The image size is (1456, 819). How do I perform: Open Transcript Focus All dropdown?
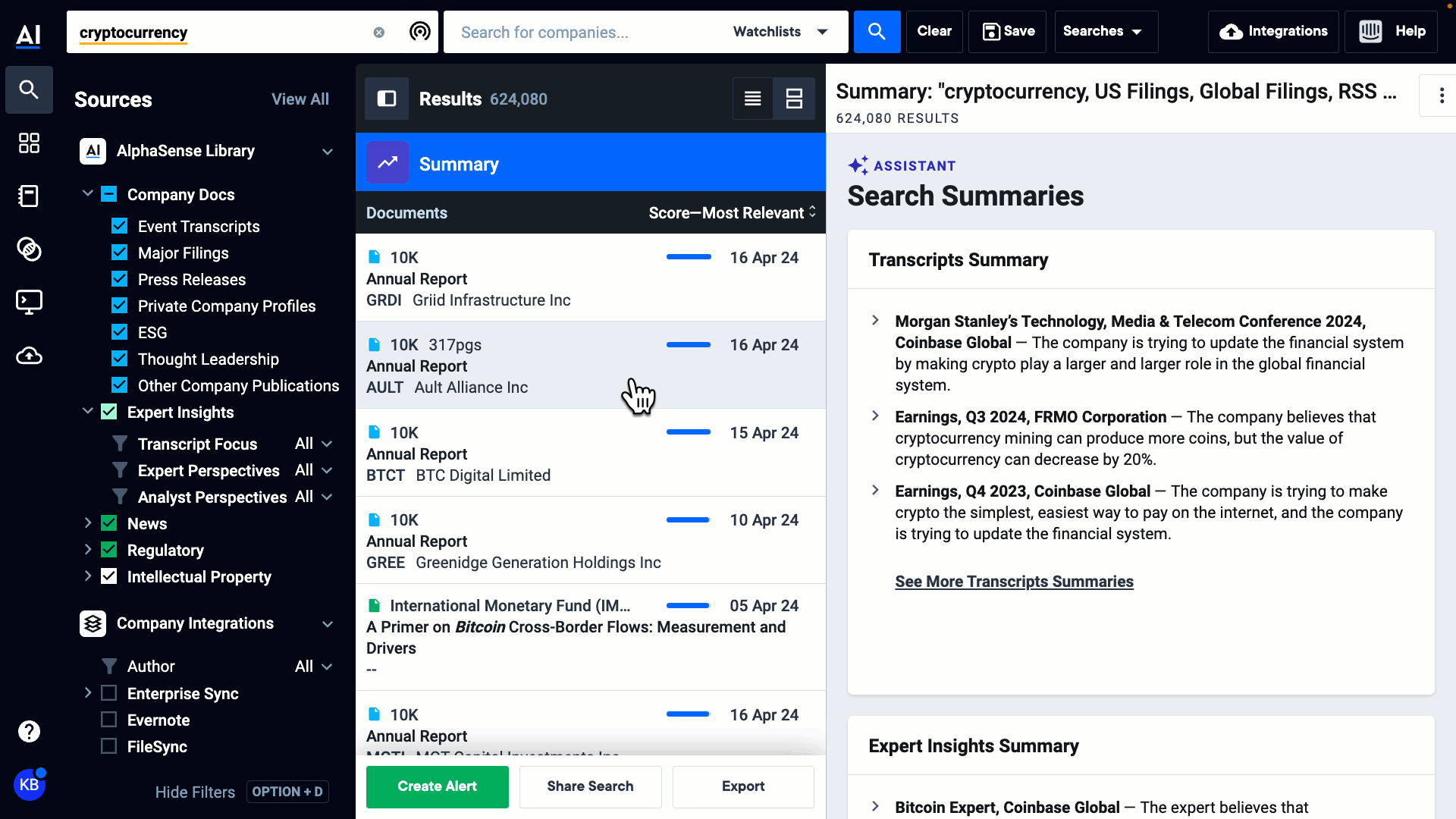pyautogui.click(x=314, y=444)
